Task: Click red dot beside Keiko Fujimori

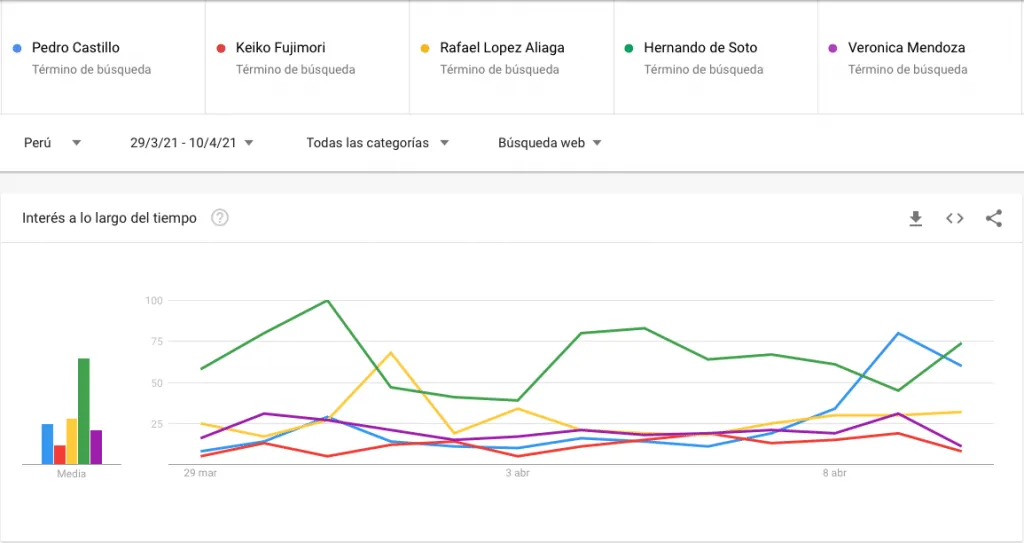Action: pyautogui.click(x=221, y=48)
